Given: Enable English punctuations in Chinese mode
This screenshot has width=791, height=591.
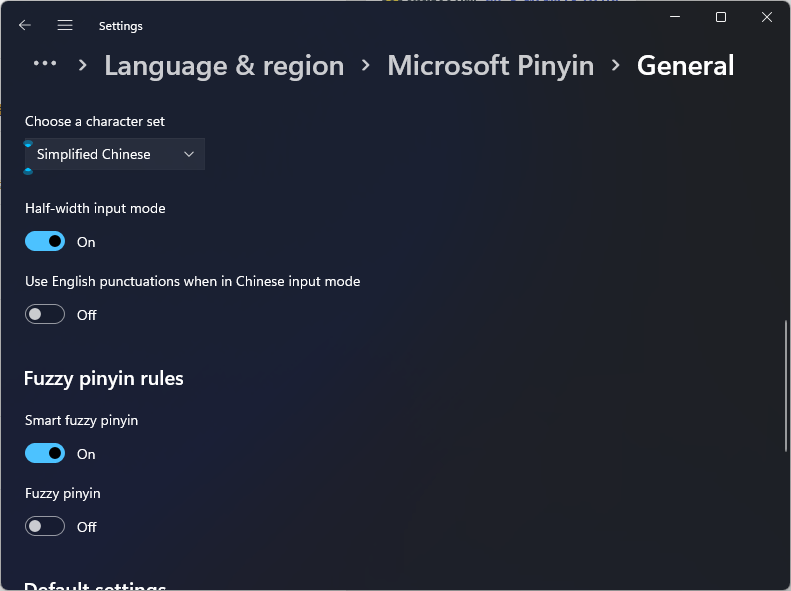Looking at the screenshot, I should point(45,314).
